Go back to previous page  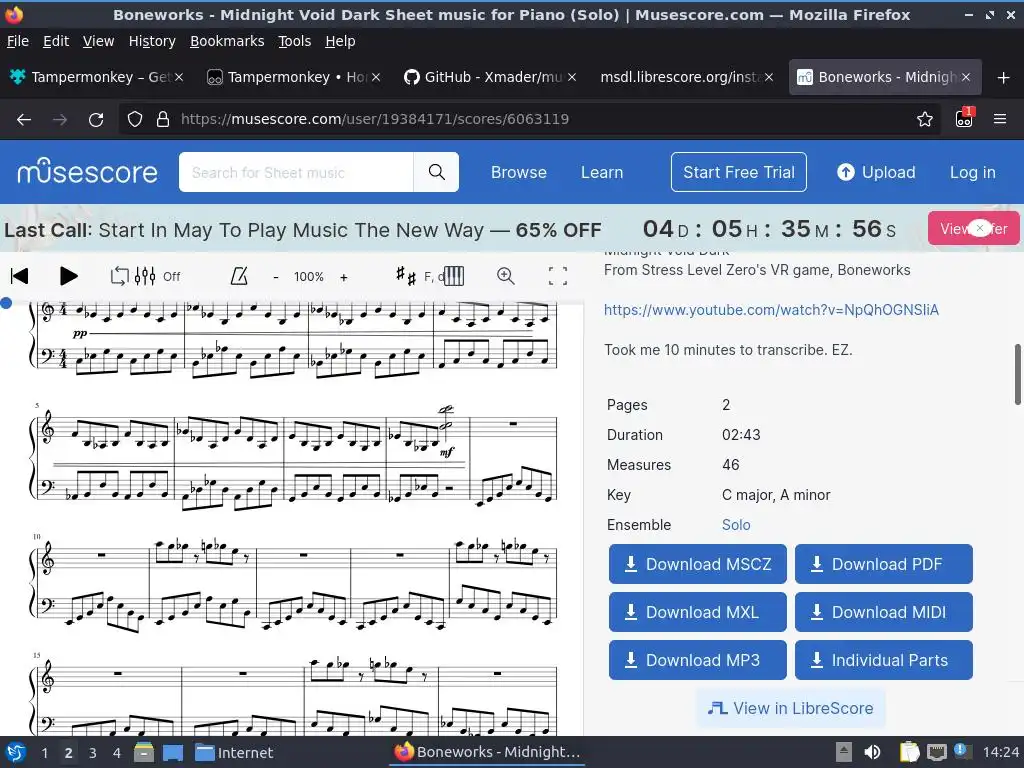(x=24, y=120)
